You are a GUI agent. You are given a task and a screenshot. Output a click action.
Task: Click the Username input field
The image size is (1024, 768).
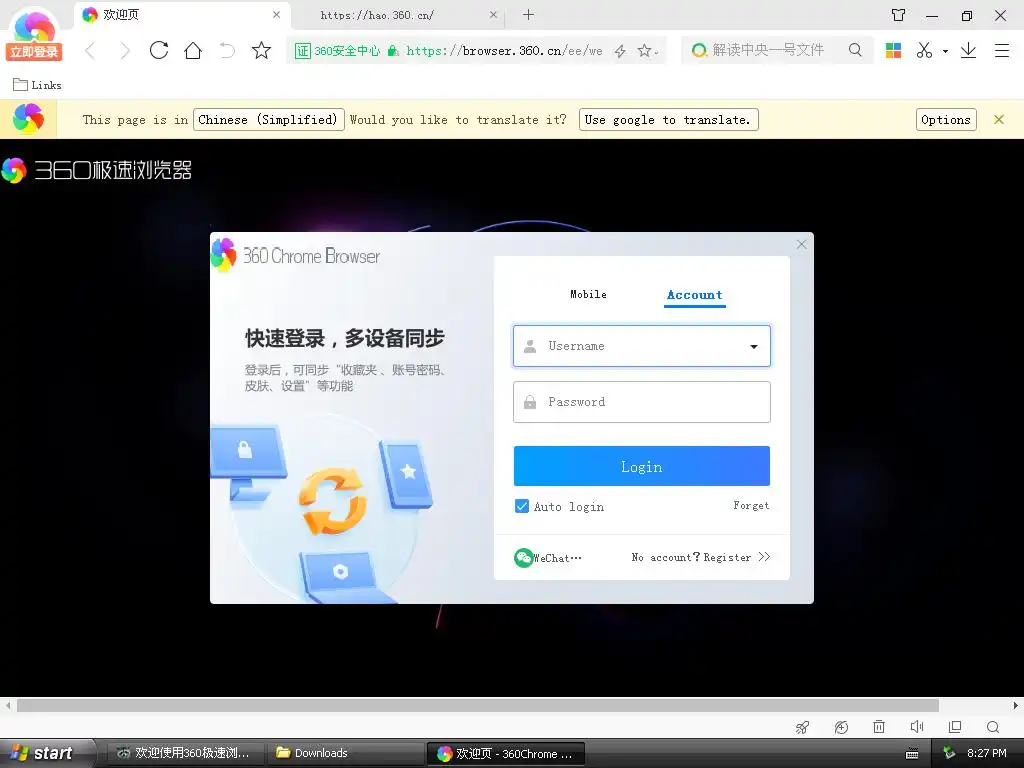click(641, 346)
